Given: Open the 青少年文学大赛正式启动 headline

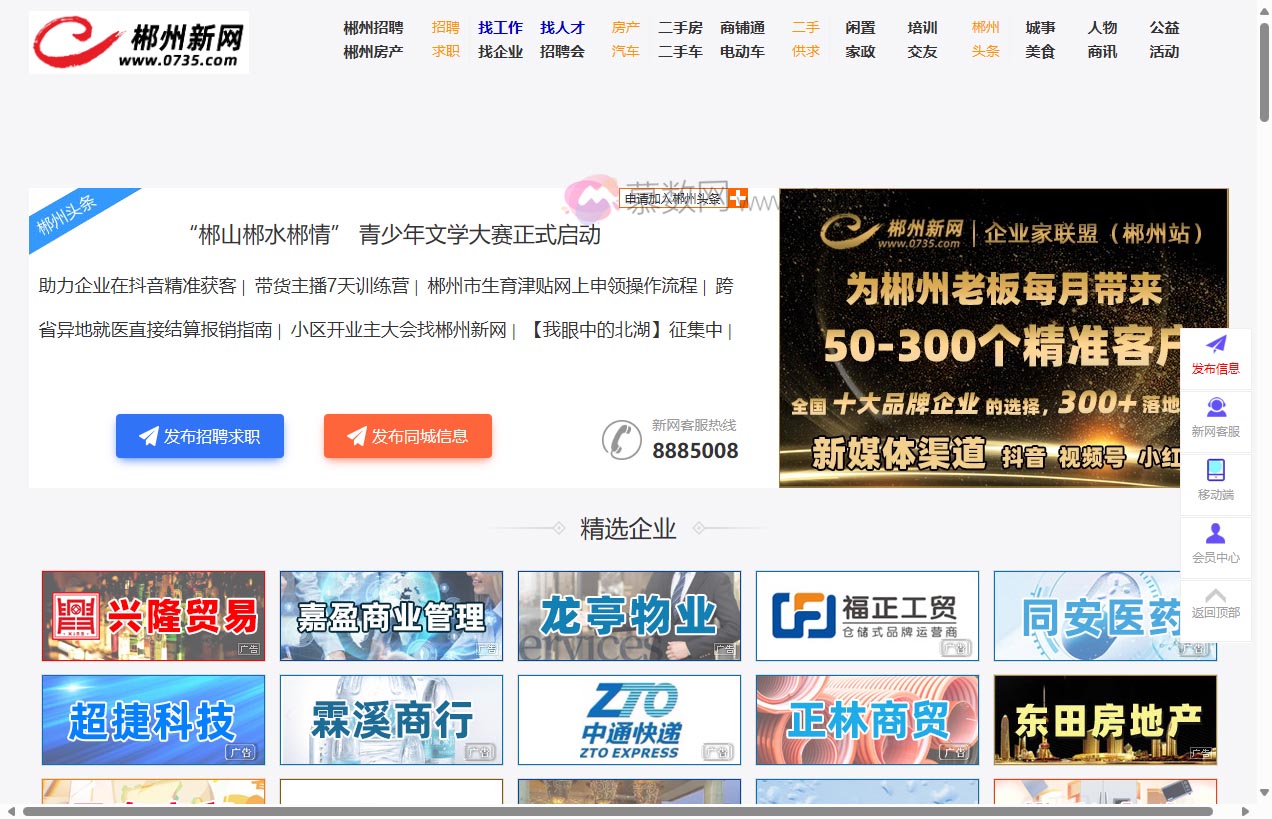Looking at the screenshot, I should [395, 235].
